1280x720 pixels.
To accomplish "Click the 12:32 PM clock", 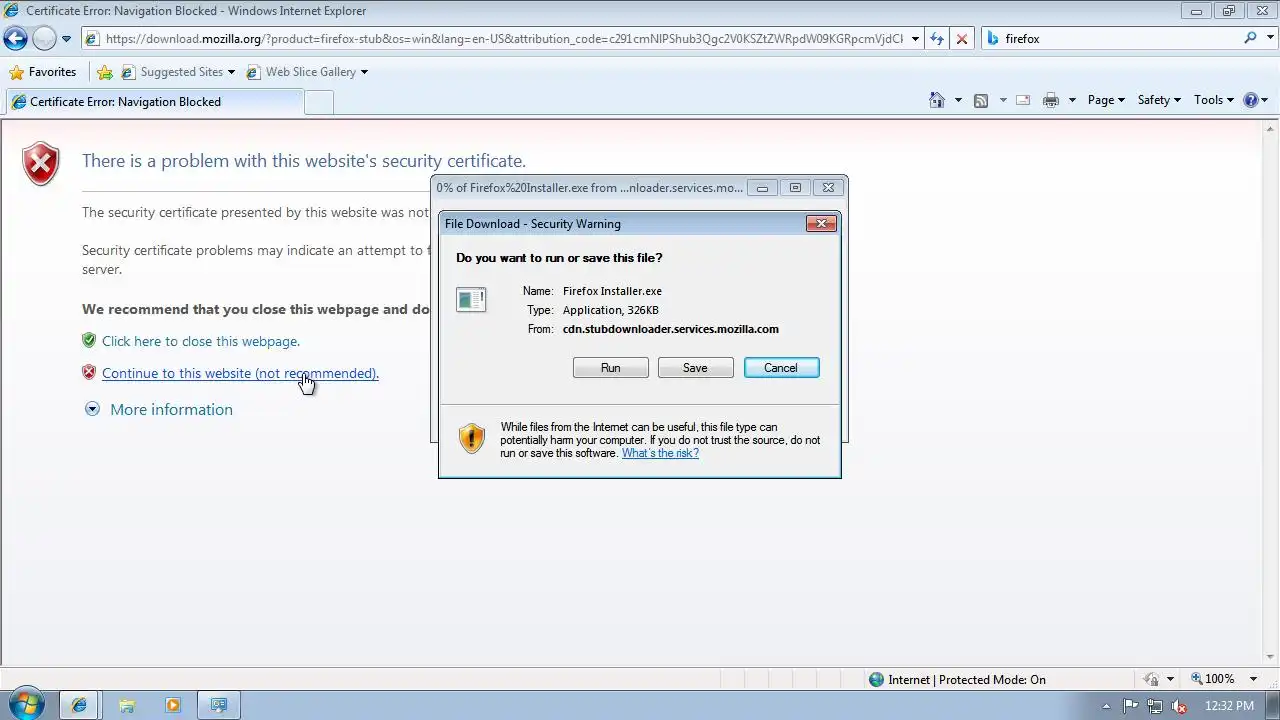I will click(x=1229, y=706).
